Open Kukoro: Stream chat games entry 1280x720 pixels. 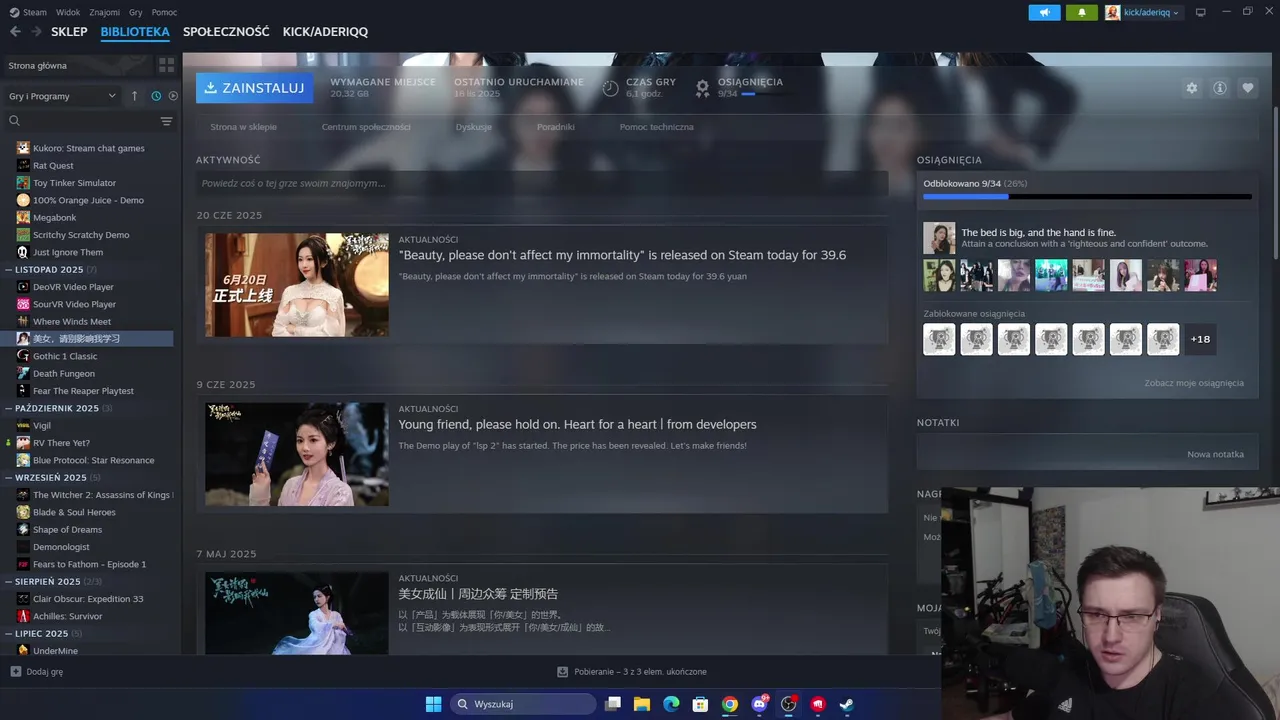[x=88, y=148]
